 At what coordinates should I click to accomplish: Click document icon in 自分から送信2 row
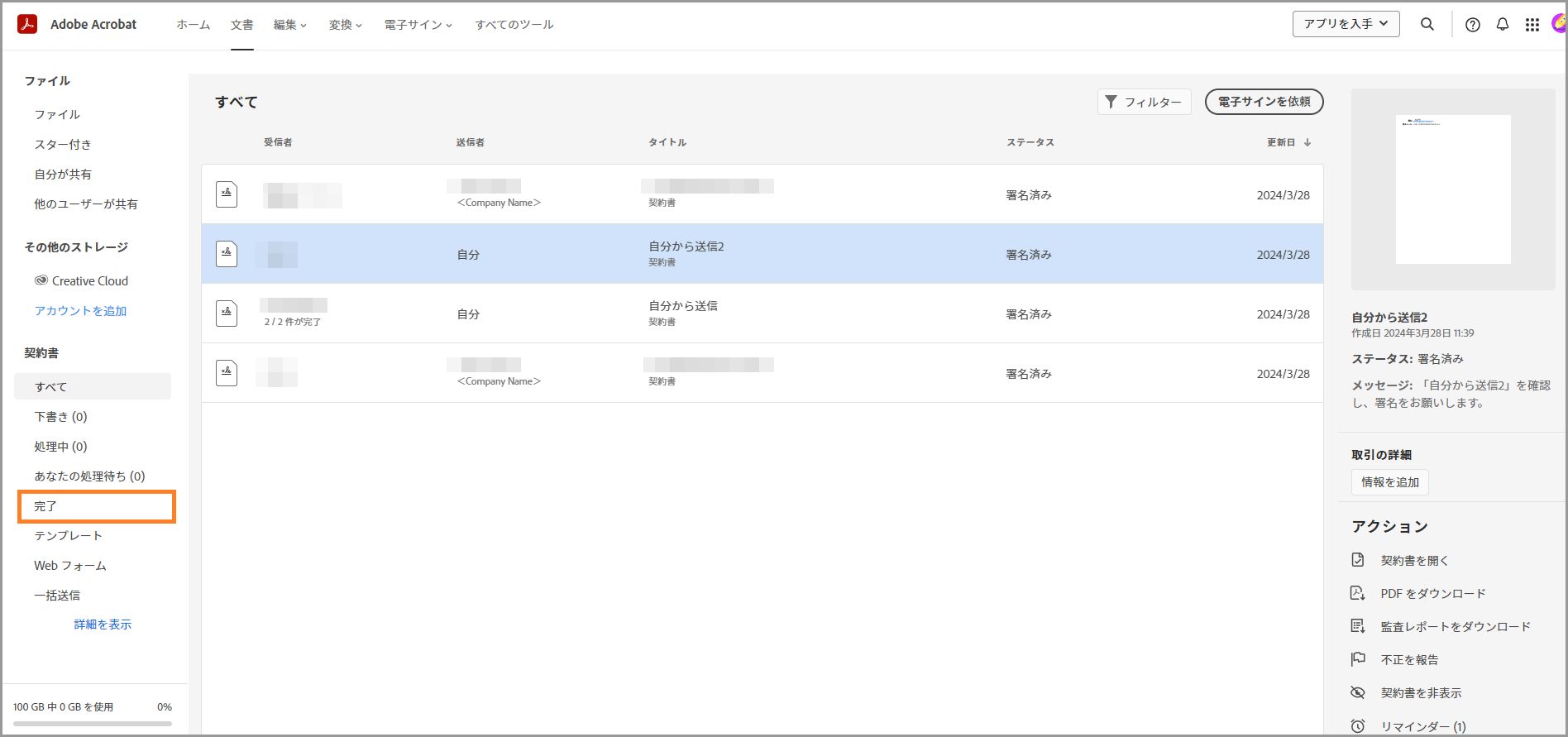click(x=227, y=254)
